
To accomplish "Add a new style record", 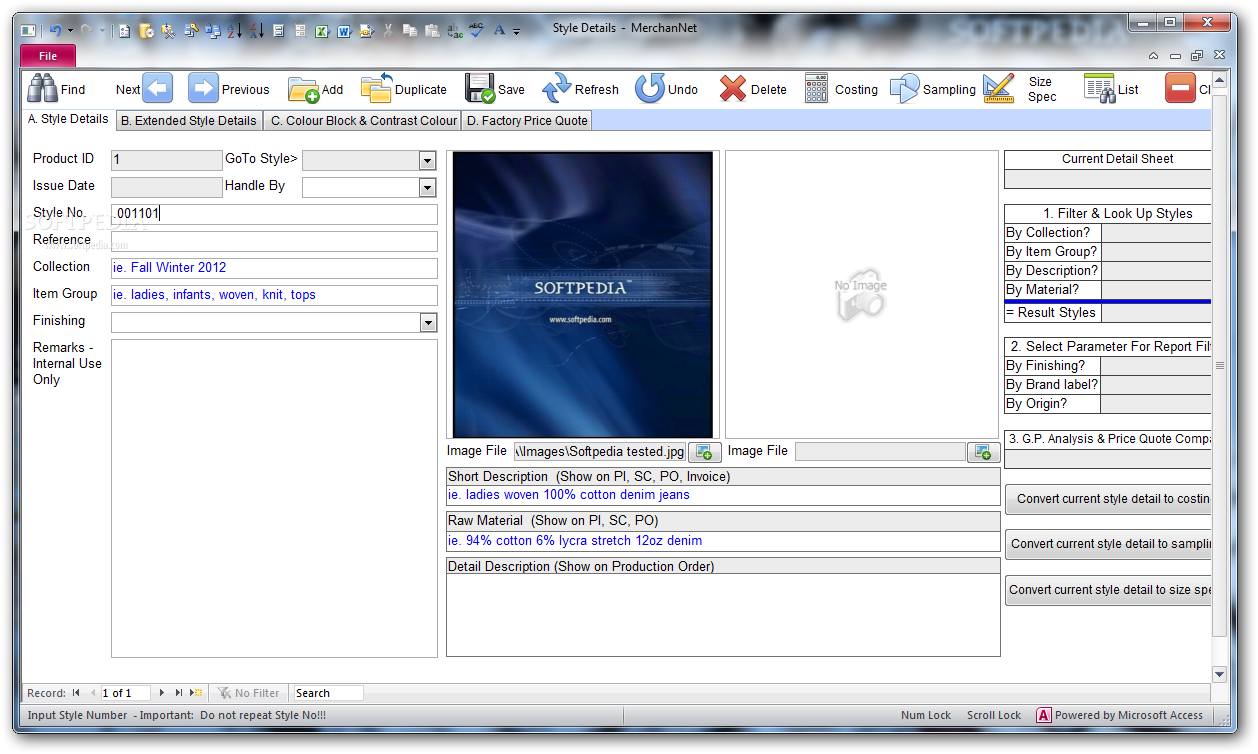I will (303, 89).
